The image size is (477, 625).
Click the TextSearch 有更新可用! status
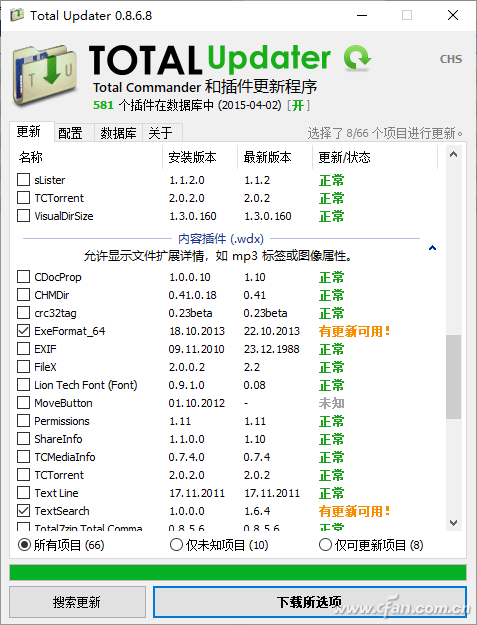click(354, 511)
